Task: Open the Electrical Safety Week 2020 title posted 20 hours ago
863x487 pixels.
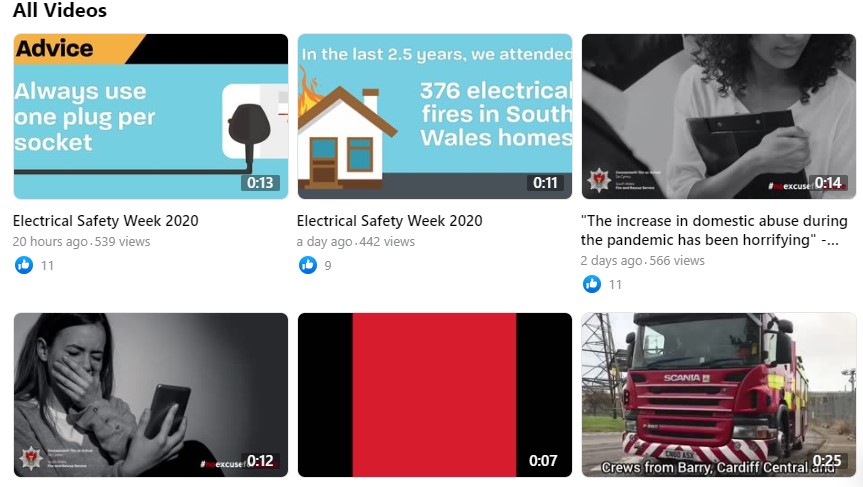Action: pos(106,221)
